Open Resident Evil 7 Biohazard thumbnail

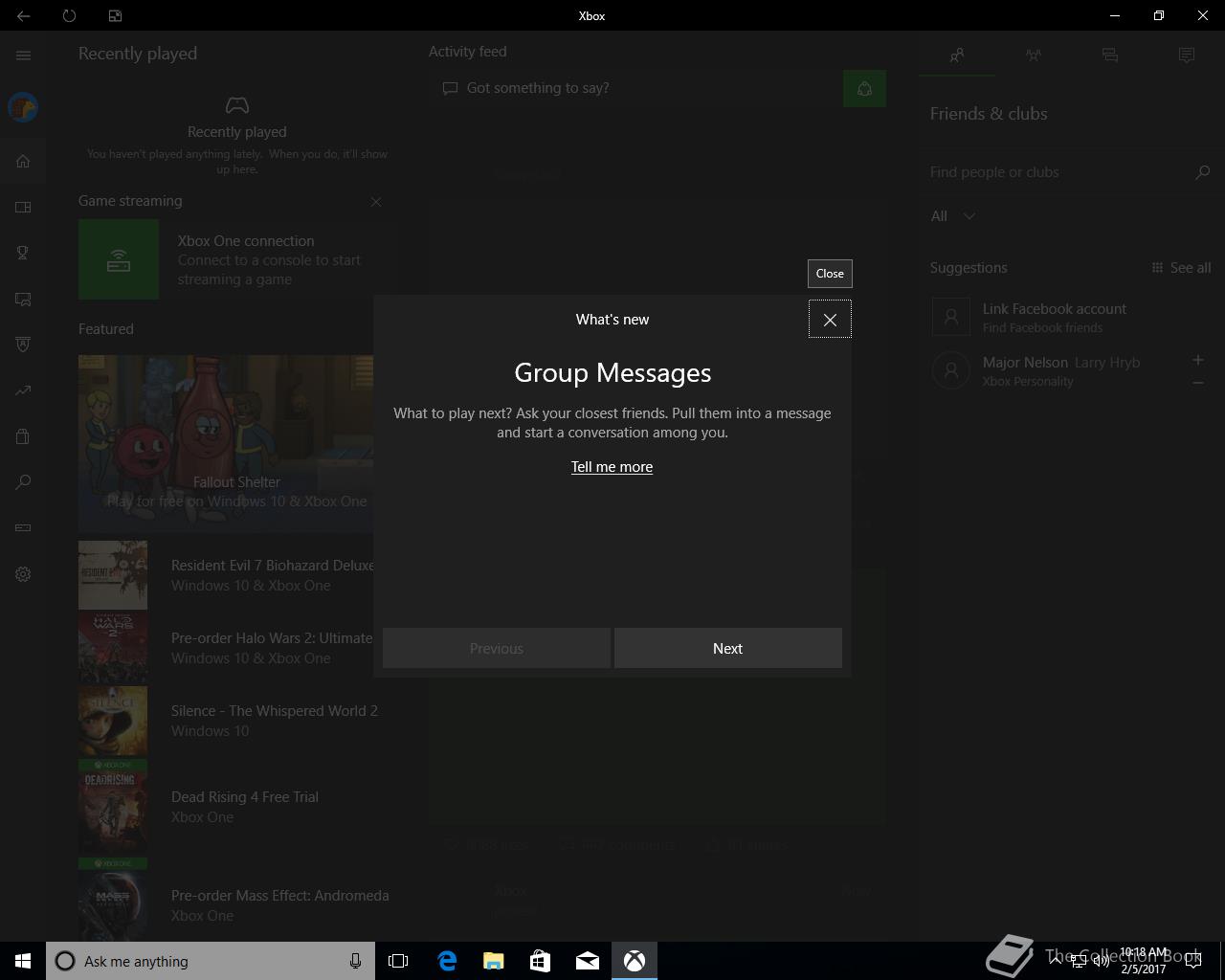click(x=113, y=575)
